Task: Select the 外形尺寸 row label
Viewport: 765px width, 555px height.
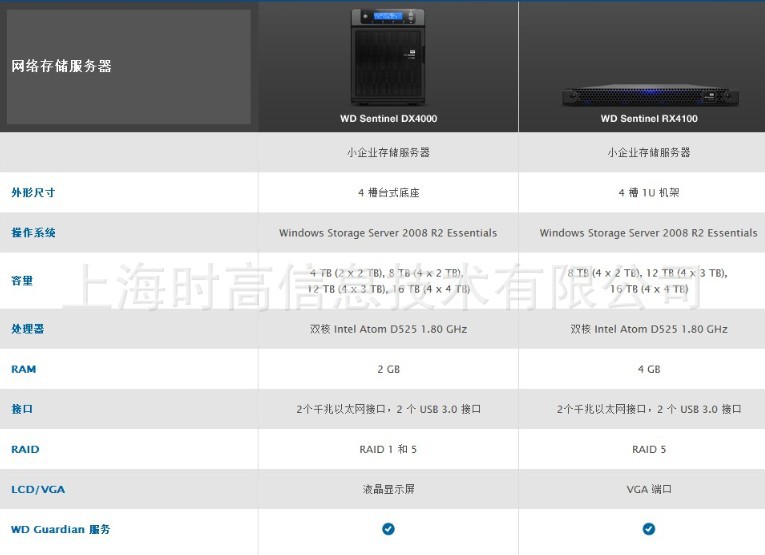Action: pos(33,192)
